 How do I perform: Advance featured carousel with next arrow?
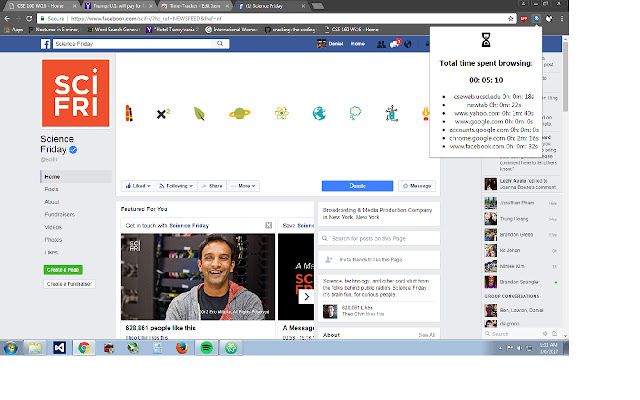pyautogui.click(x=307, y=297)
